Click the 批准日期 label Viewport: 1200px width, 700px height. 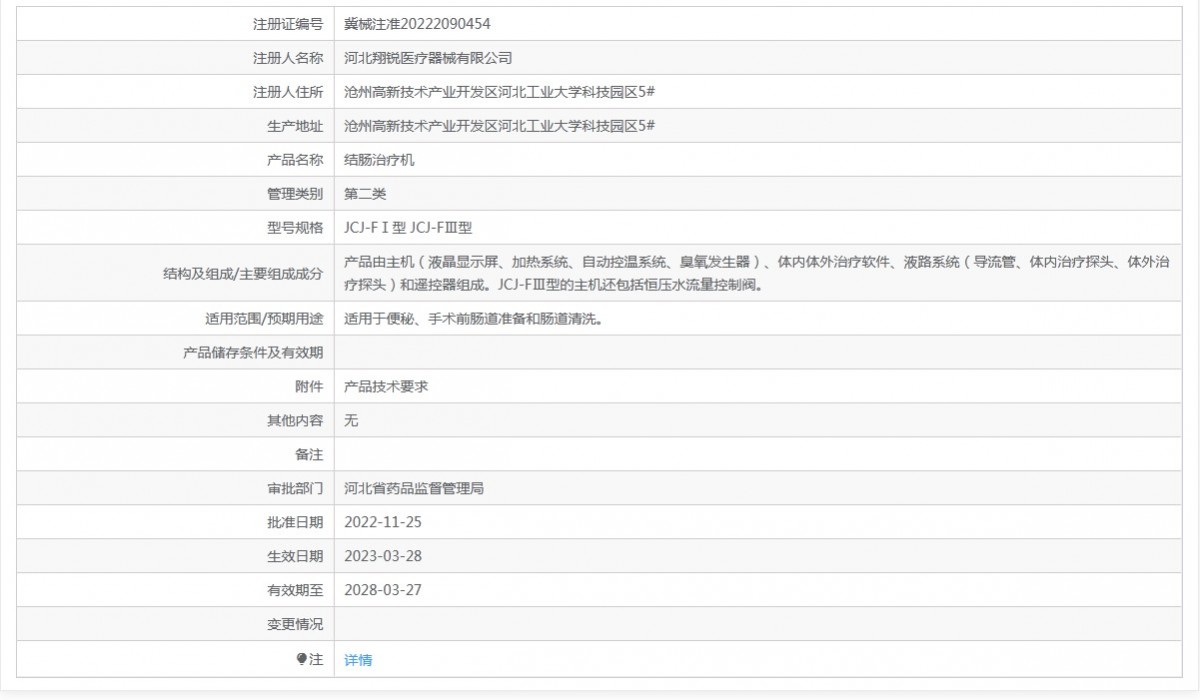click(296, 522)
